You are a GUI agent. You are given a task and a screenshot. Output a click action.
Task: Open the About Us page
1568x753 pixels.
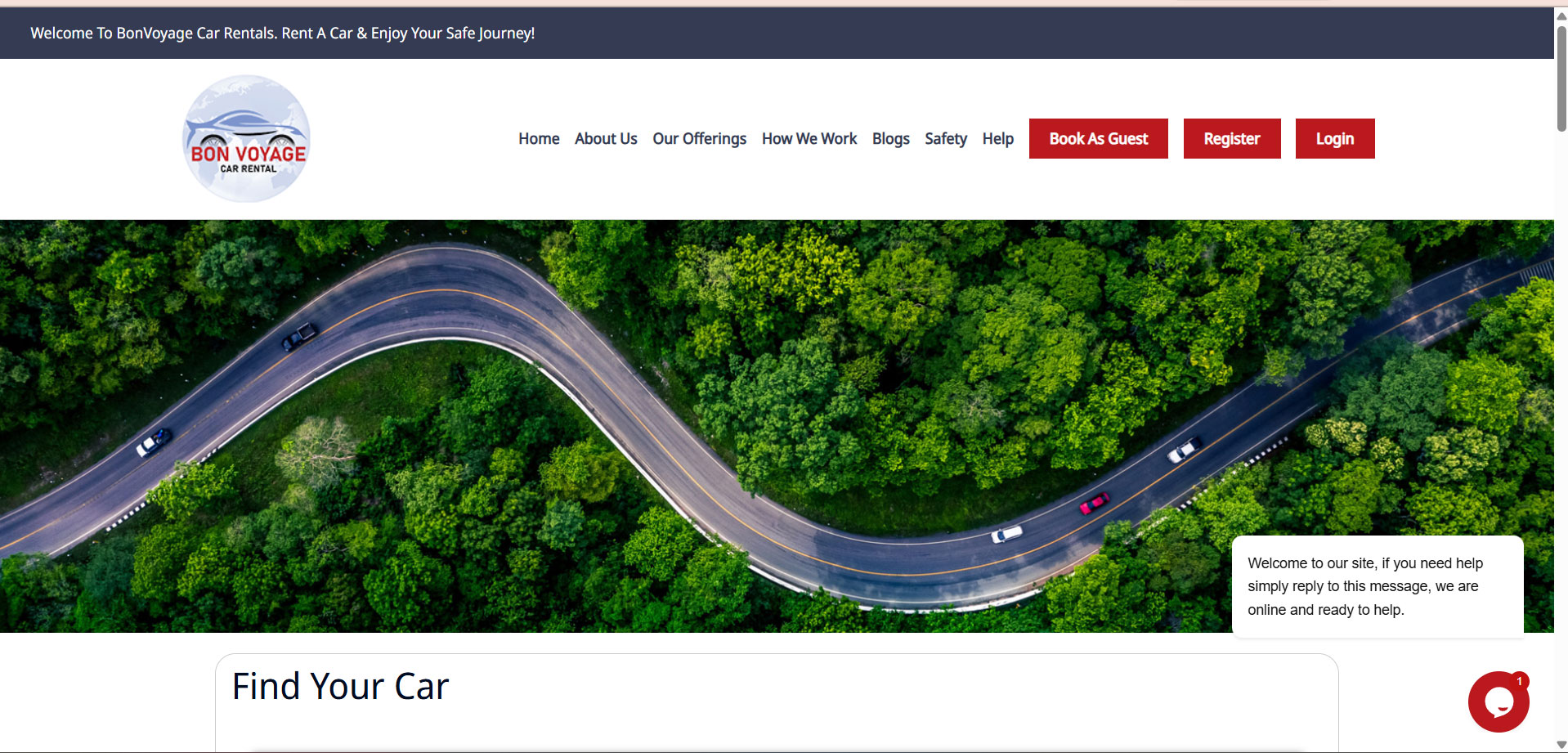point(605,138)
